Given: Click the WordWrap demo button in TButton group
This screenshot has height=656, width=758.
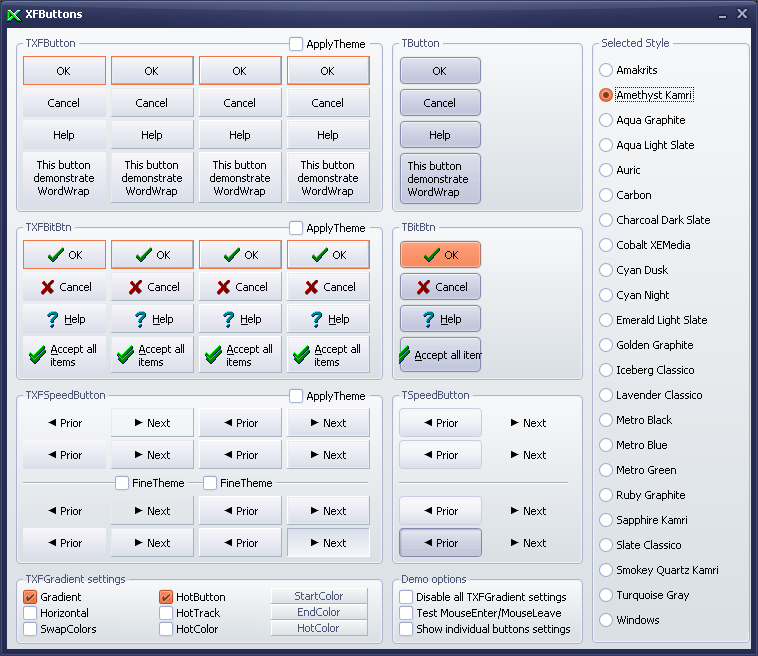Looking at the screenshot, I should point(440,179).
